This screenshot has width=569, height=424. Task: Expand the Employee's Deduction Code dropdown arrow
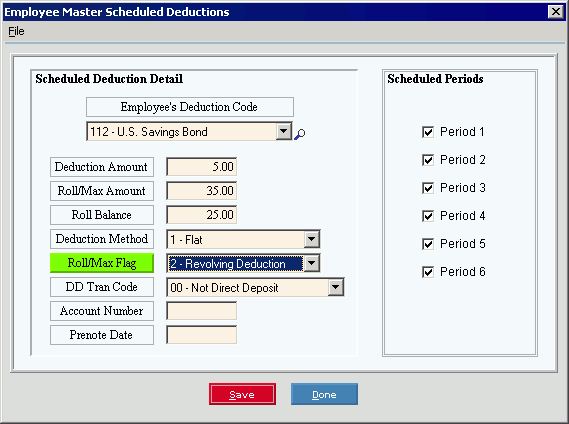(x=284, y=131)
